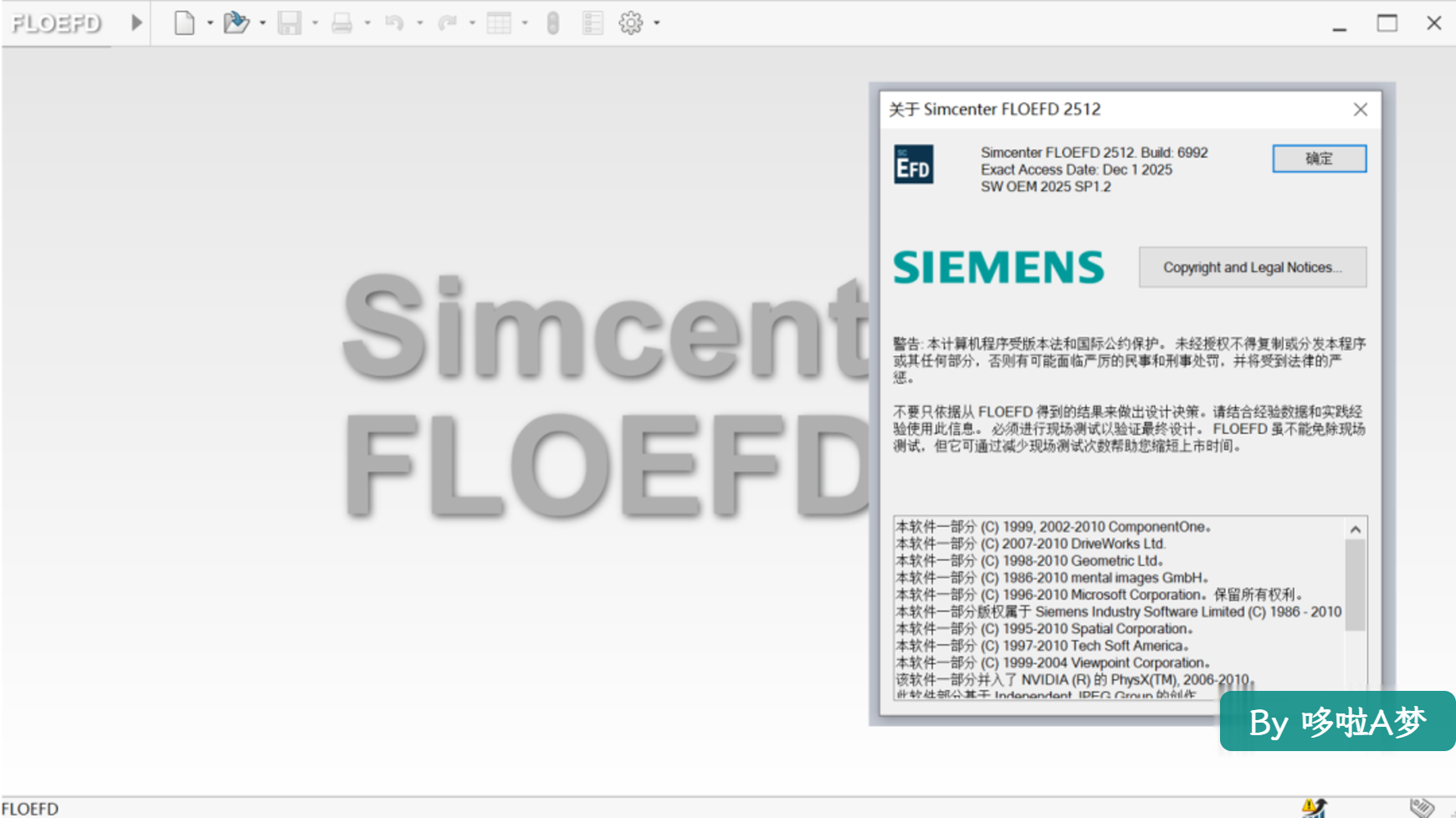Click the Spatial Corporation copyright line

[x=1045, y=629]
